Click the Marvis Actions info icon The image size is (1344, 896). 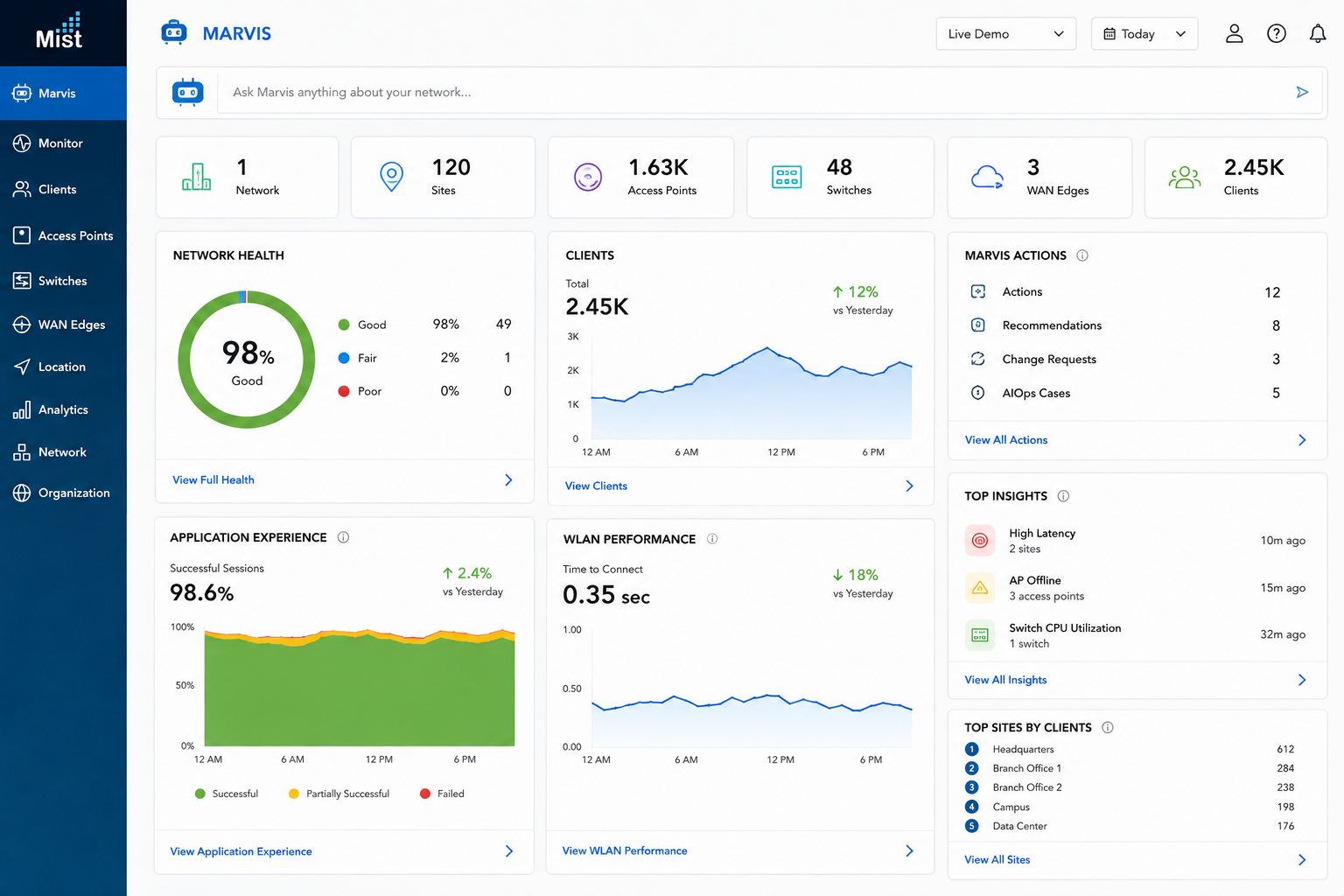(1082, 255)
